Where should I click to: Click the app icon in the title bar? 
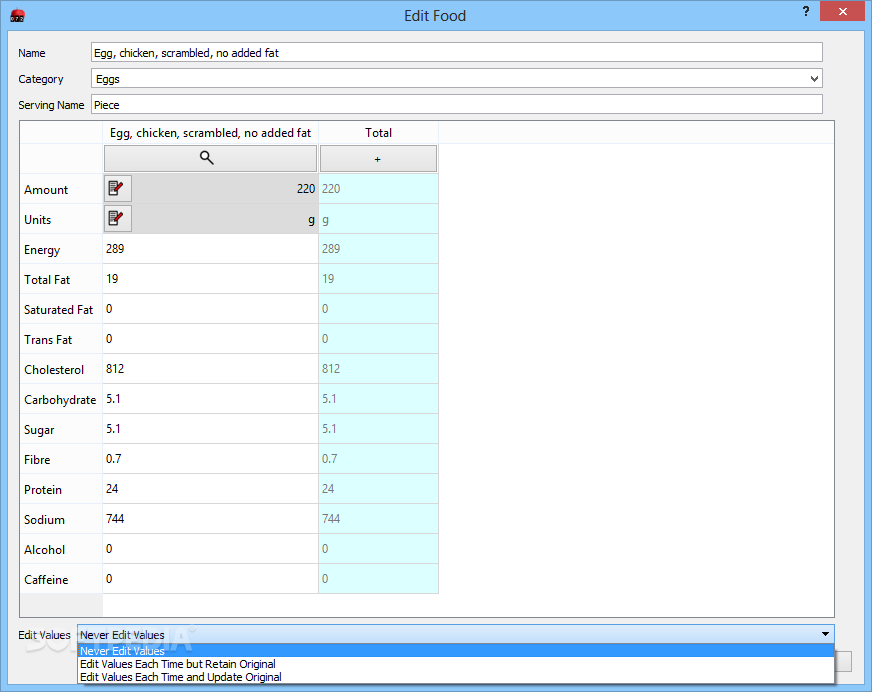pos(17,16)
